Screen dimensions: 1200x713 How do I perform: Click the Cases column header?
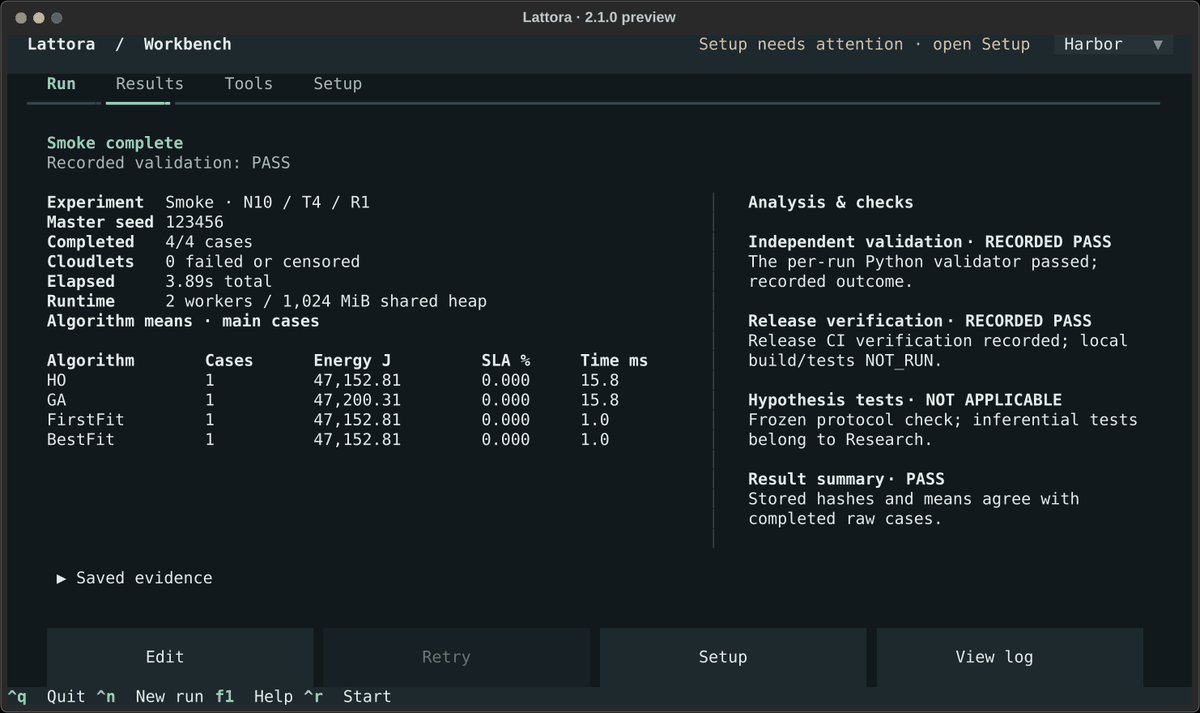229,360
